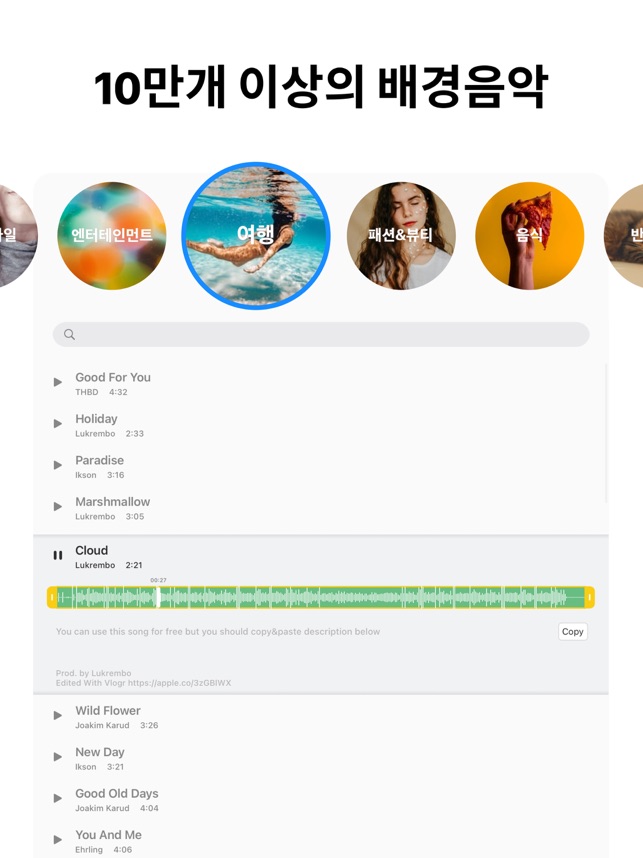Play the Good For You track
The width and height of the screenshot is (643, 858).
click(x=57, y=382)
